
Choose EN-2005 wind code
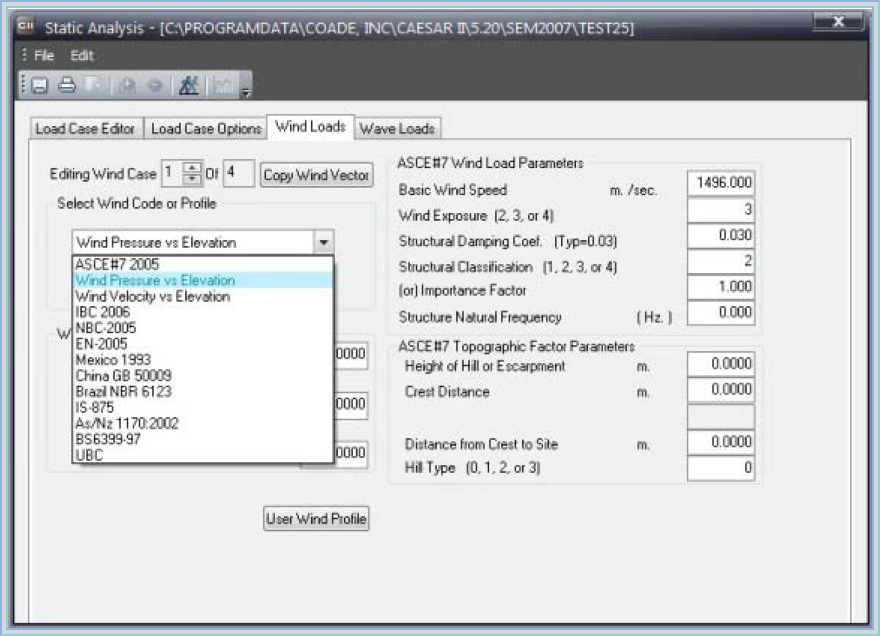click(x=203, y=344)
